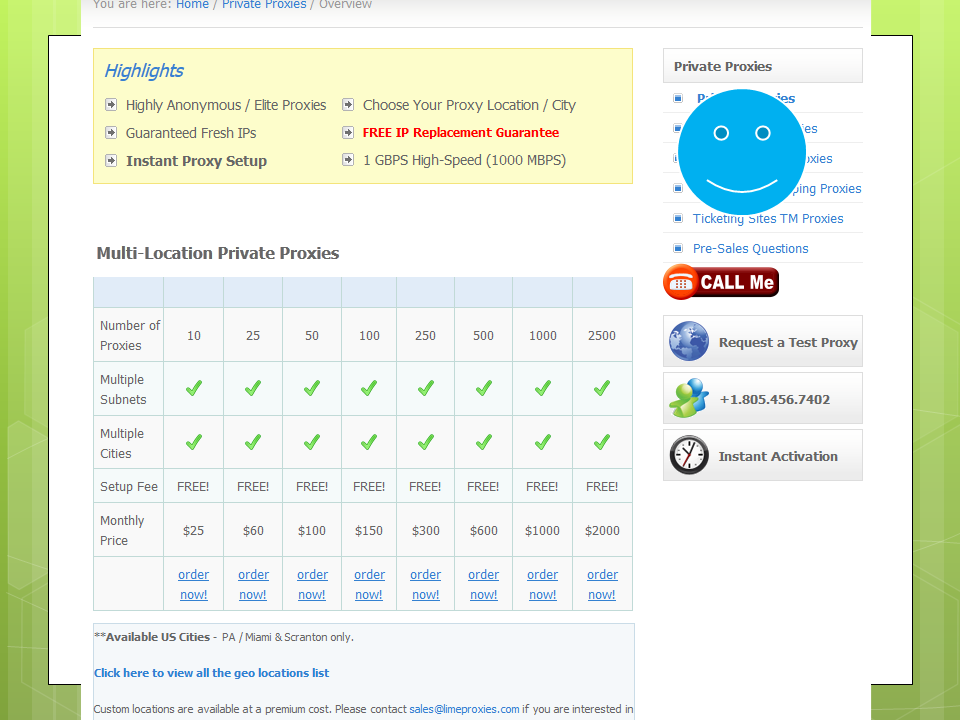Click the Private Proxies sidebar header

pyautogui.click(x=763, y=66)
